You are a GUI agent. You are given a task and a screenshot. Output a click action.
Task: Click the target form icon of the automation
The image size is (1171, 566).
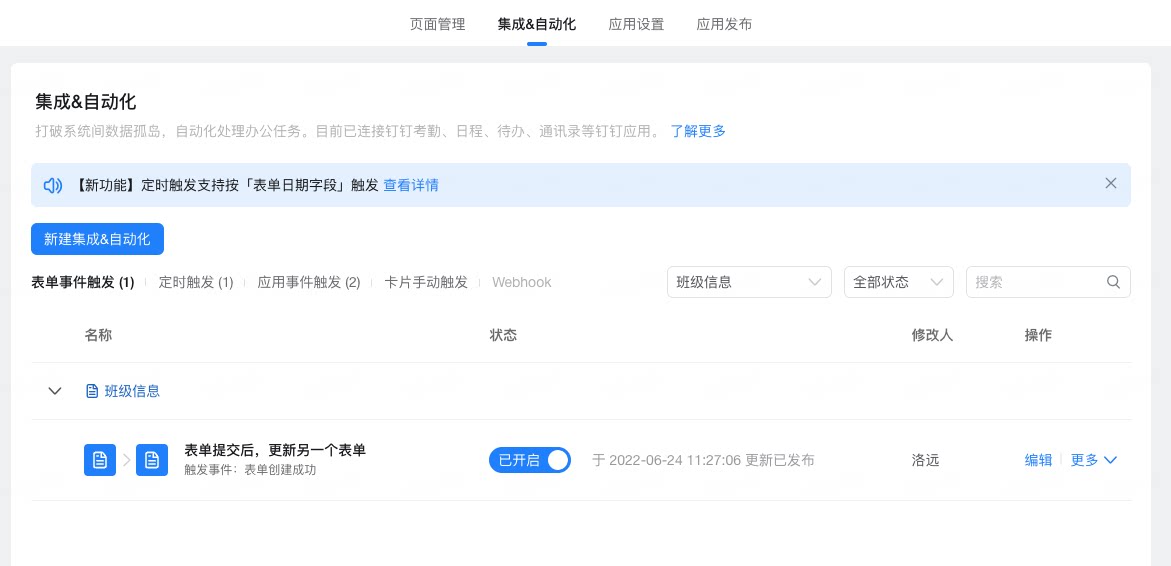[x=152, y=460]
